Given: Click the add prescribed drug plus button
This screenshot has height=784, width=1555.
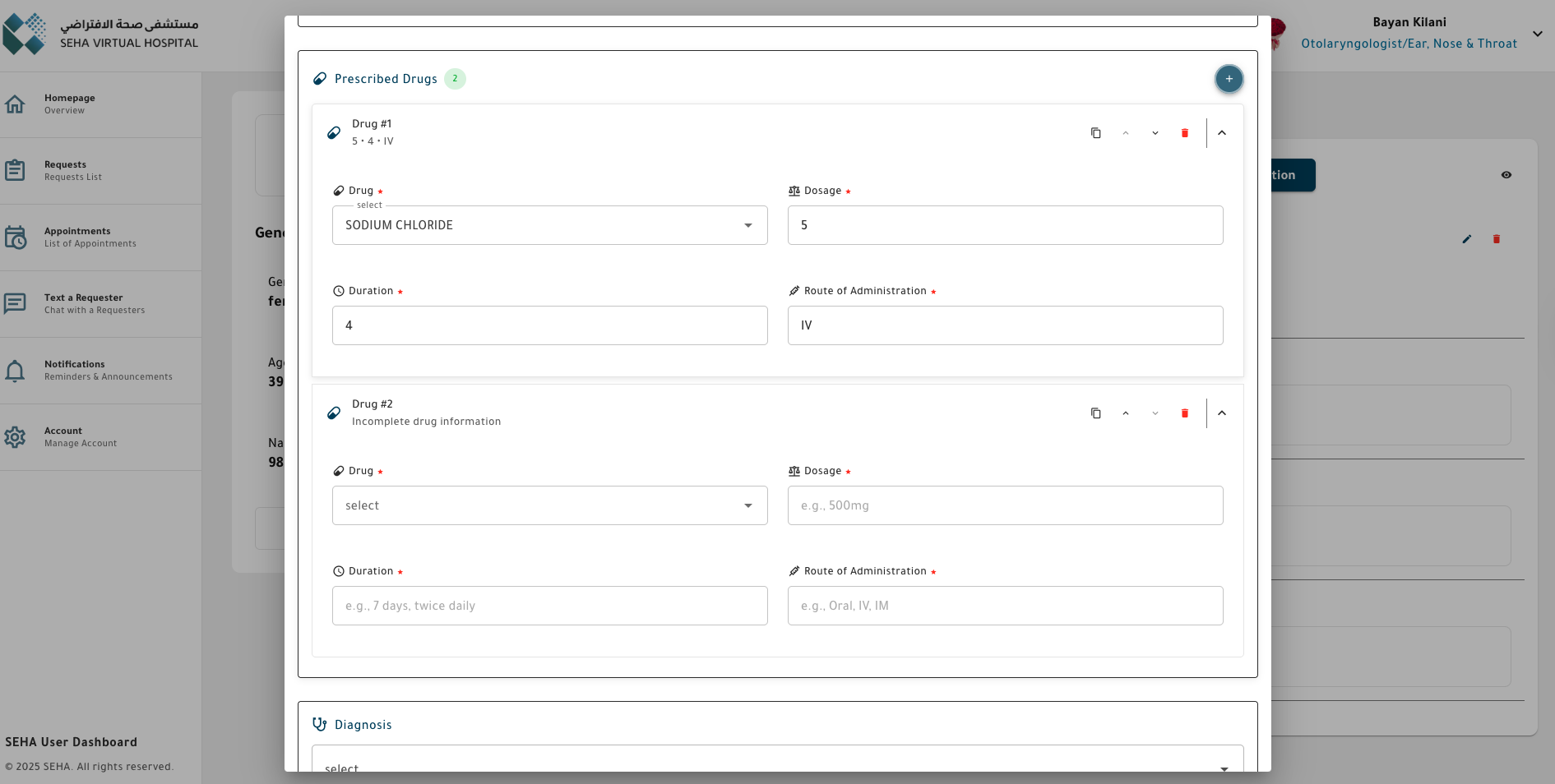Looking at the screenshot, I should tap(1229, 79).
